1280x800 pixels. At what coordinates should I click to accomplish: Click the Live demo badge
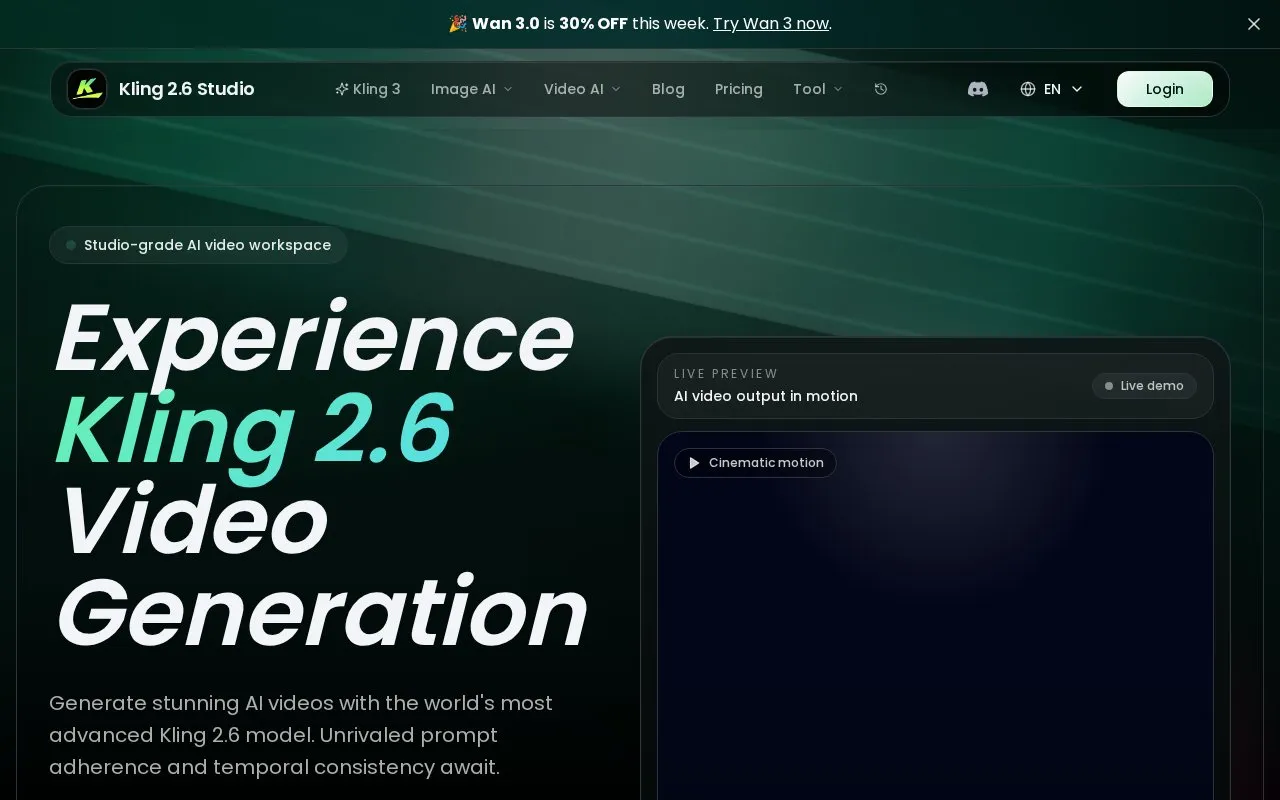1144,386
